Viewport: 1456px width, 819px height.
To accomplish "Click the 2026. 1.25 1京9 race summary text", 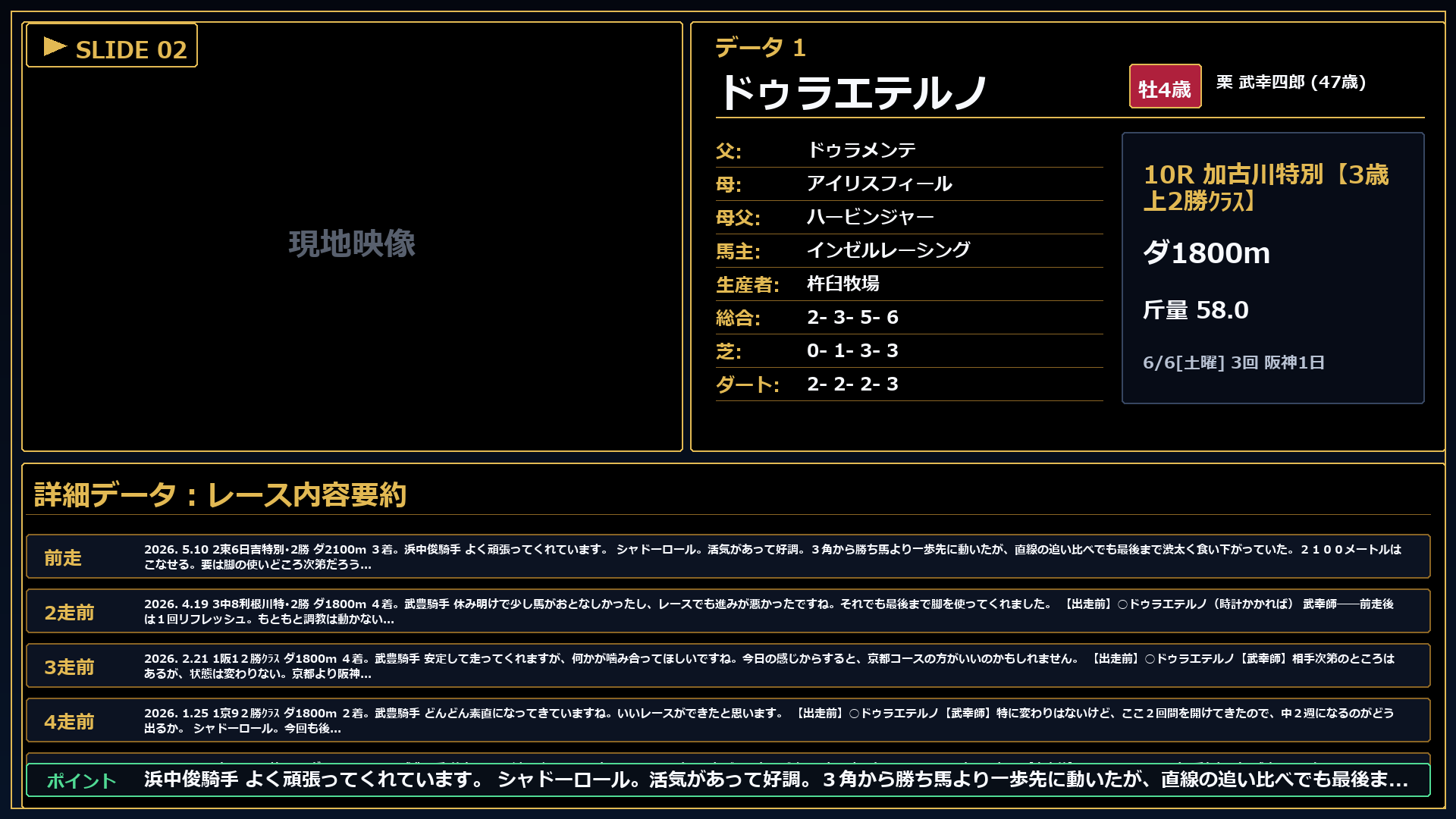I will pyautogui.click(x=769, y=720).
